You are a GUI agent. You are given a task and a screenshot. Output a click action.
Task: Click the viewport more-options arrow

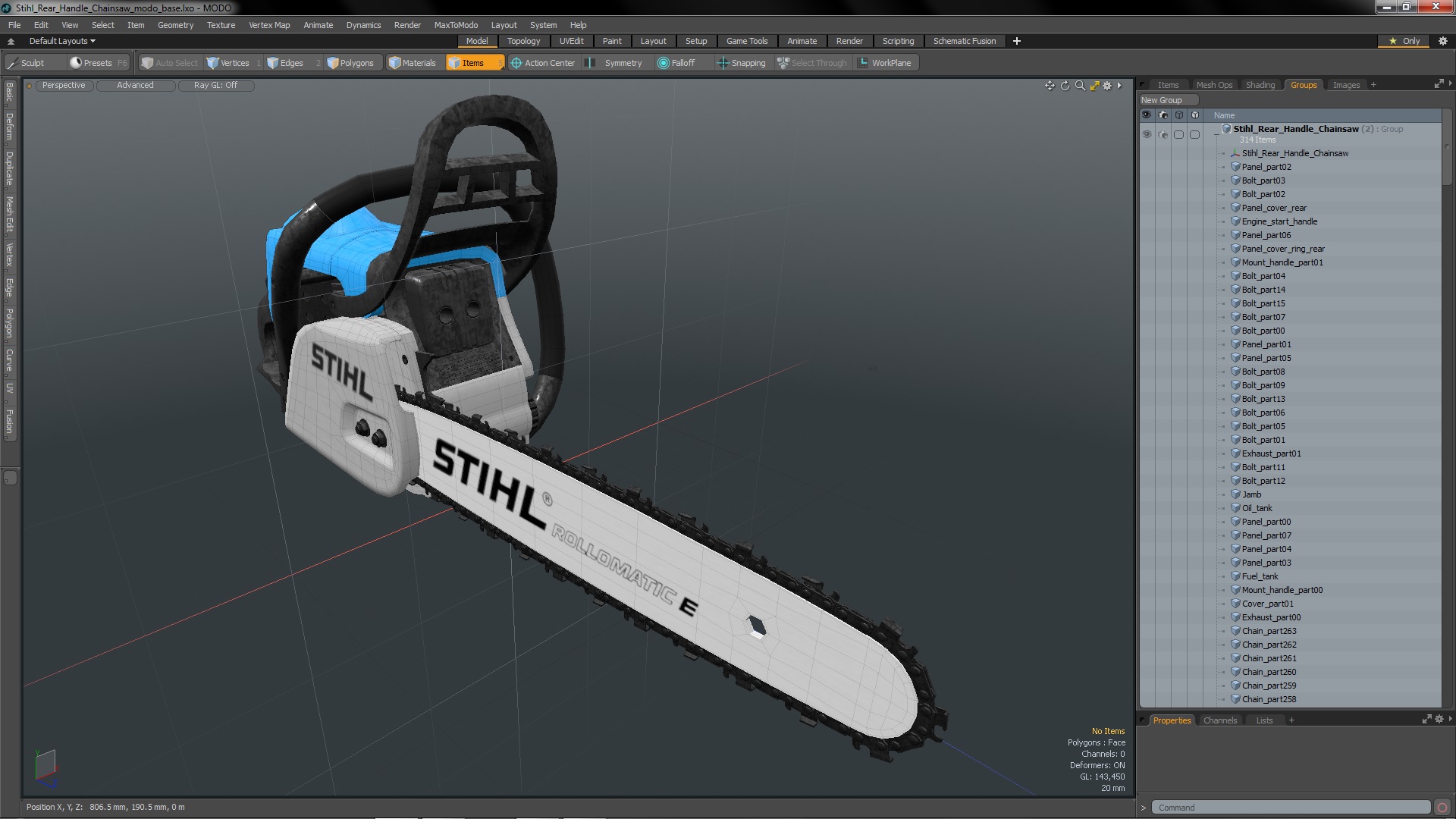point(1119,86)
